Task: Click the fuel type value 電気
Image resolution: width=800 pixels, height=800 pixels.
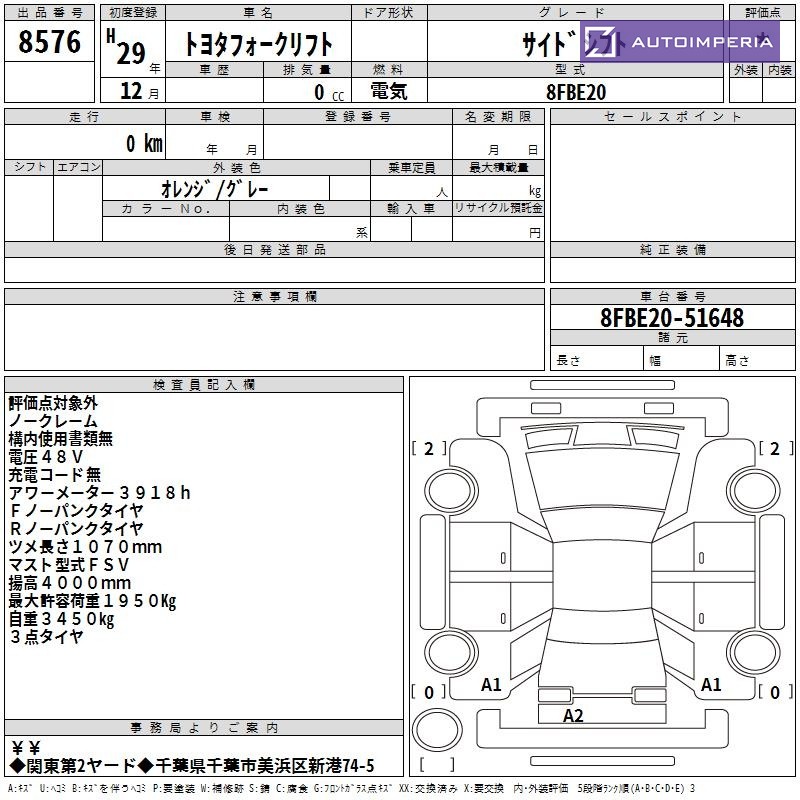Action: click(x=389, y=91)
